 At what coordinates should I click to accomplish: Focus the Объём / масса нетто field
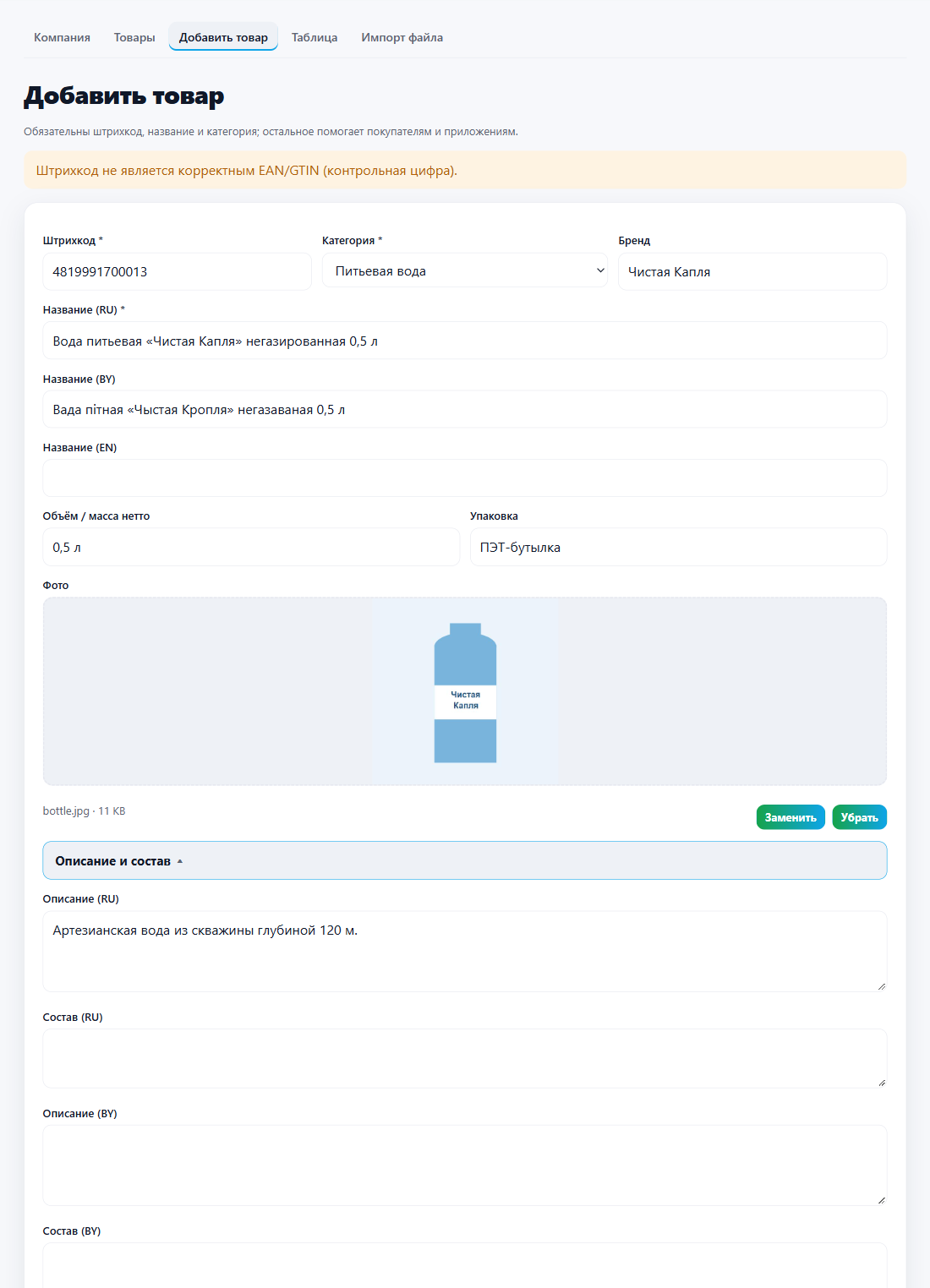(x=251, y=547)
